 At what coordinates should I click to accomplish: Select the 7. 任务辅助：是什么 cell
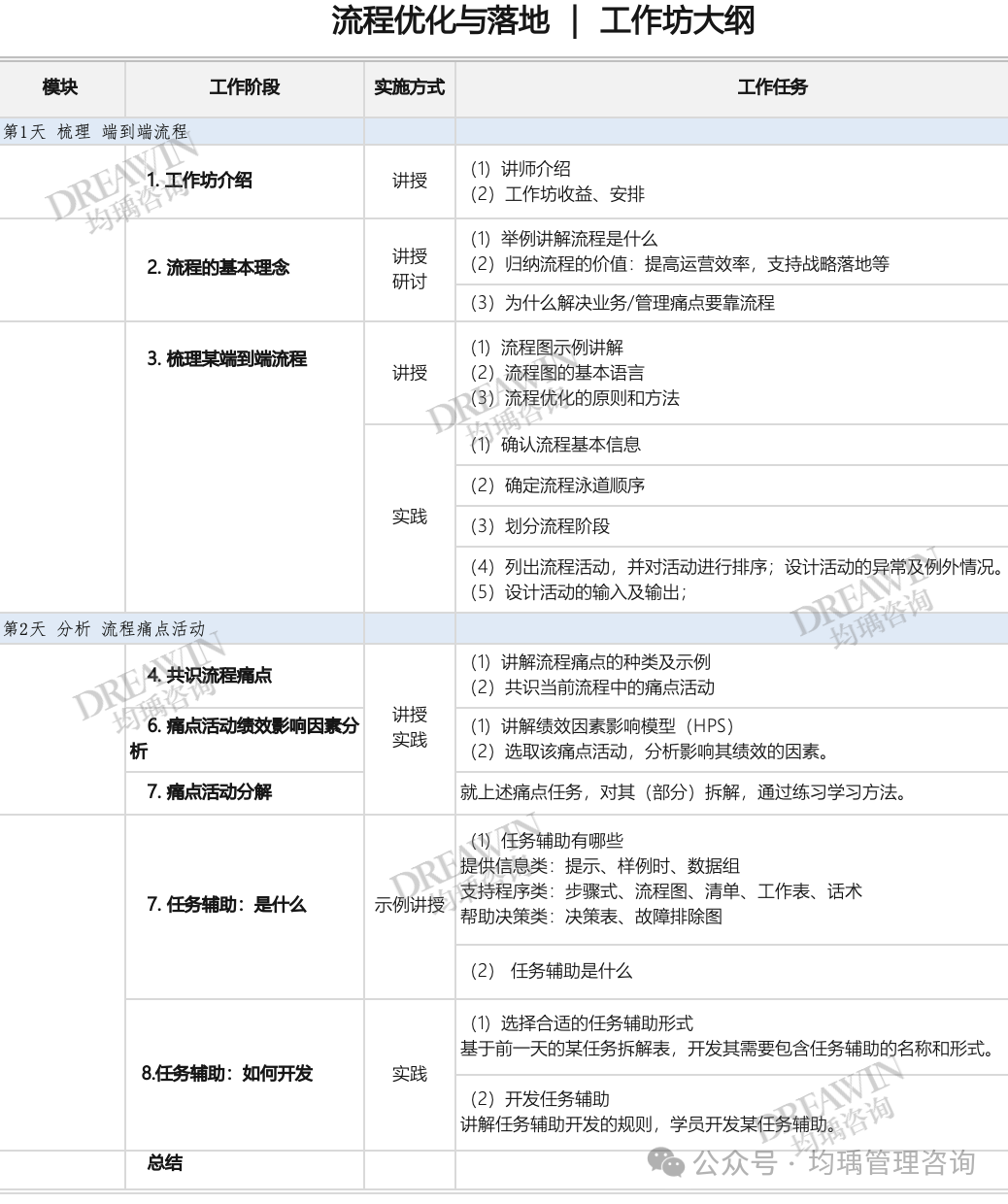pos(226,905)
